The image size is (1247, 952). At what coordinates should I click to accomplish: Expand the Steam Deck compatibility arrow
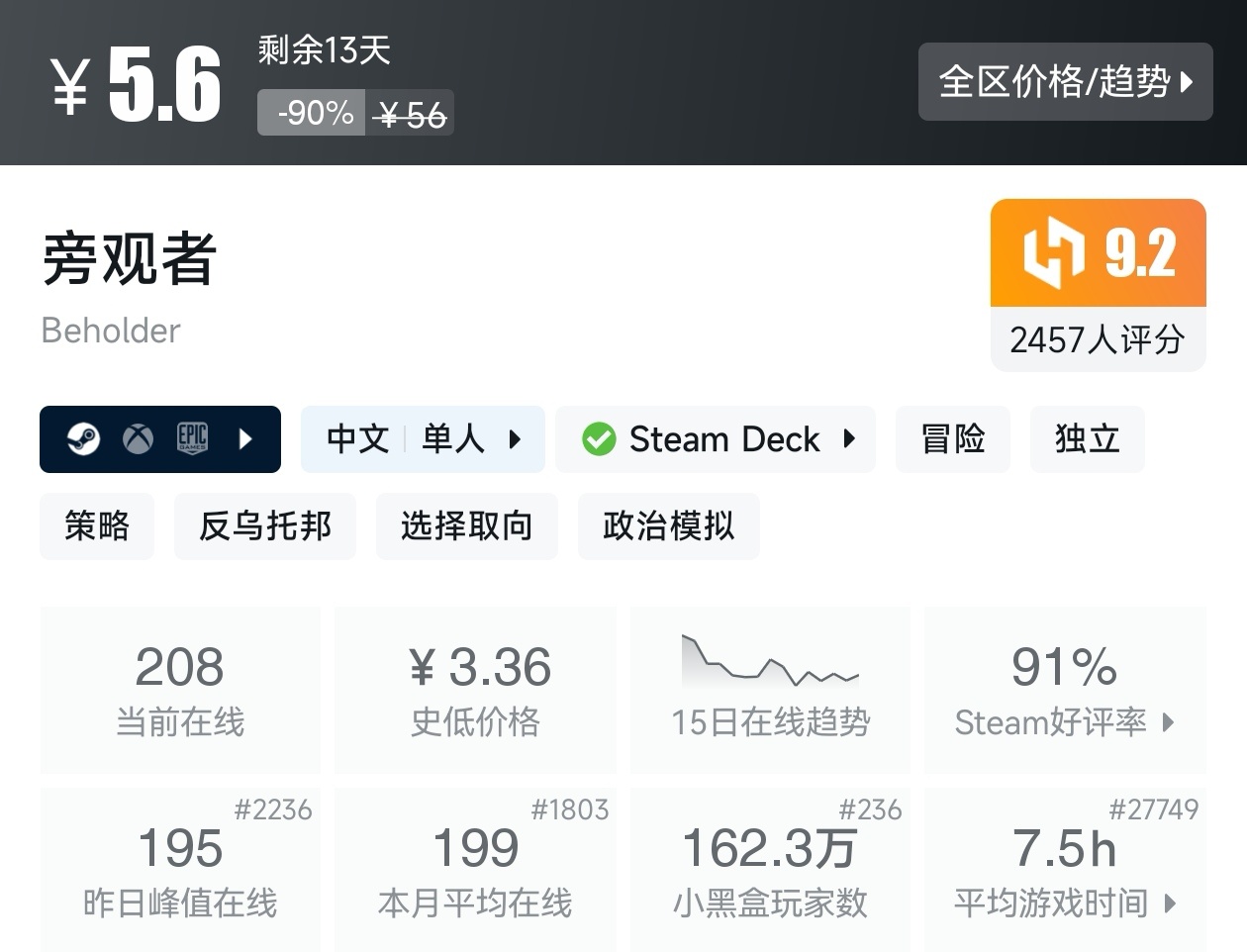point(849,438)
